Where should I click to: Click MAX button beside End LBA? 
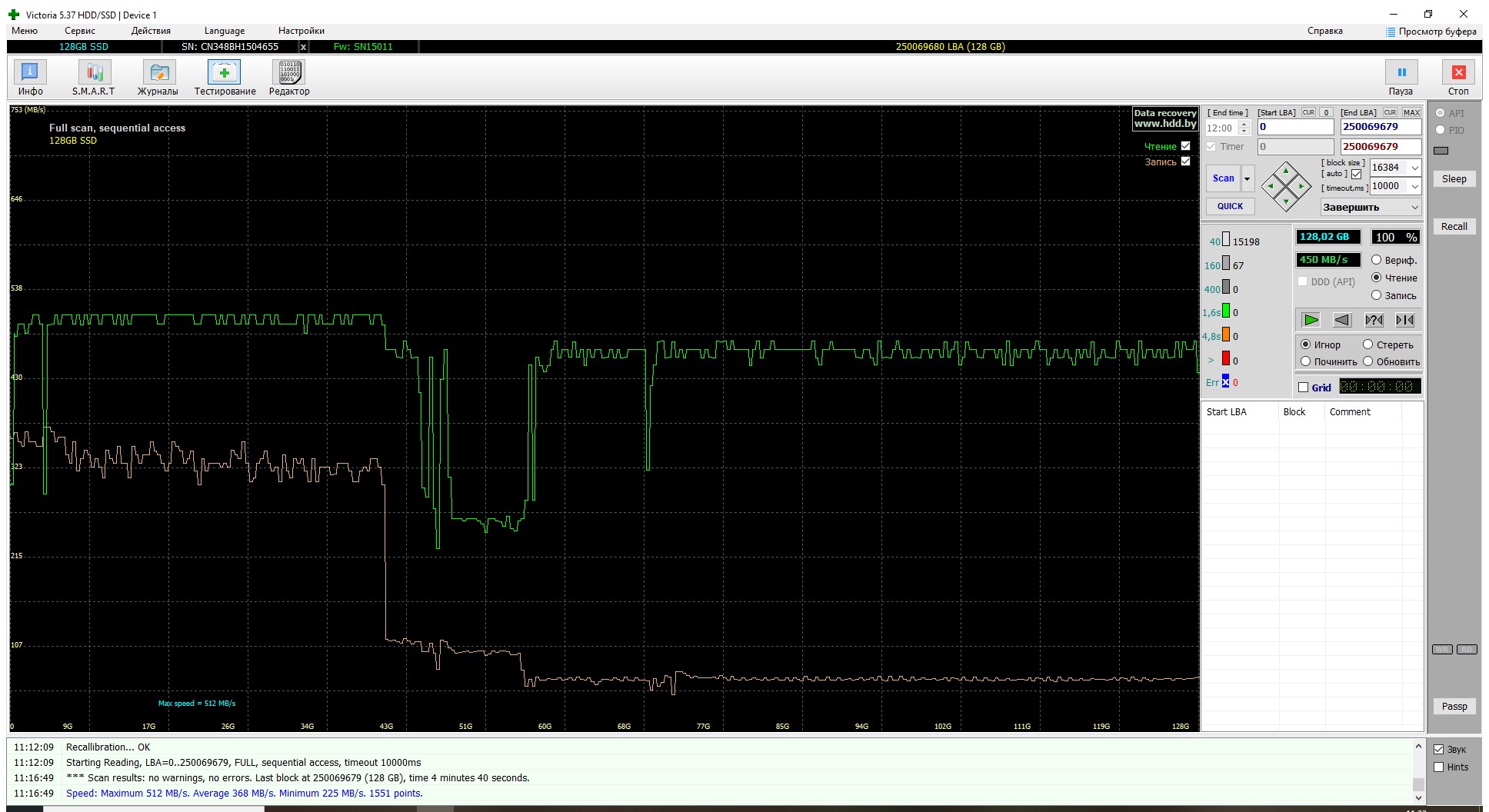coord(1411,112)
